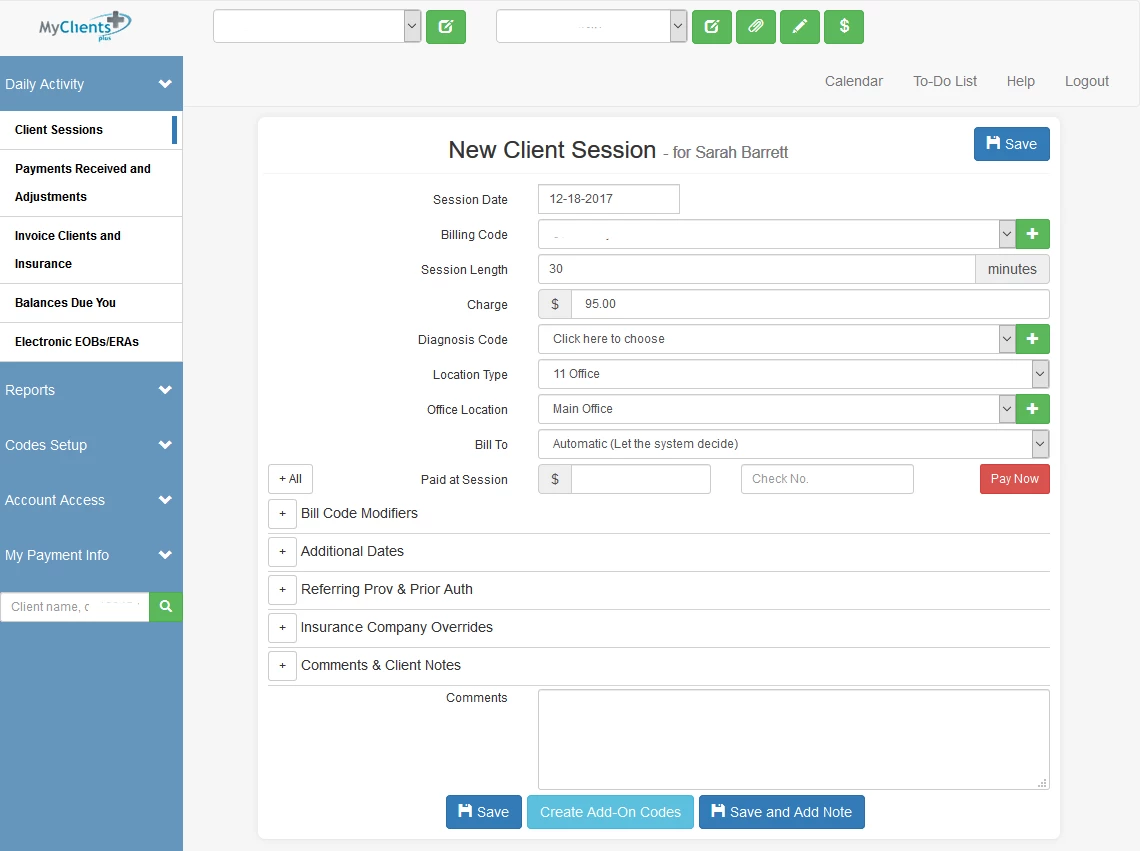Open Electronic EOBs/ERAs
Screen dimensions: 1141x851
pos(91,342)
